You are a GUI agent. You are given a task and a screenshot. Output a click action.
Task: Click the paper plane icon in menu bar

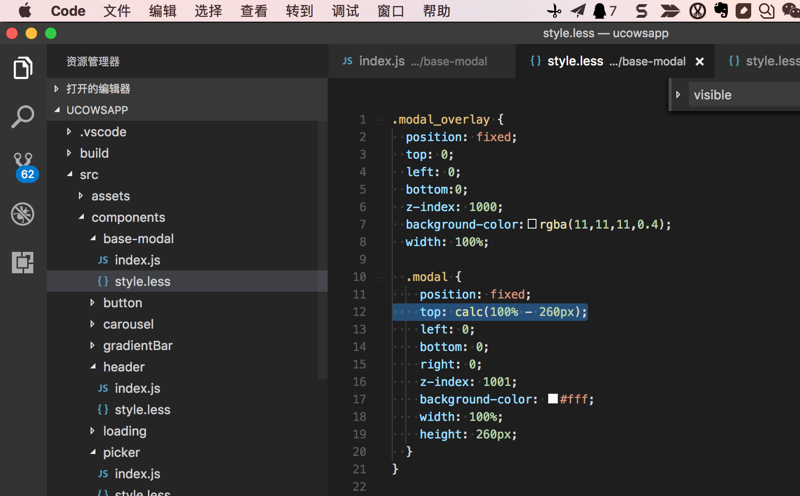coord(578,11)
